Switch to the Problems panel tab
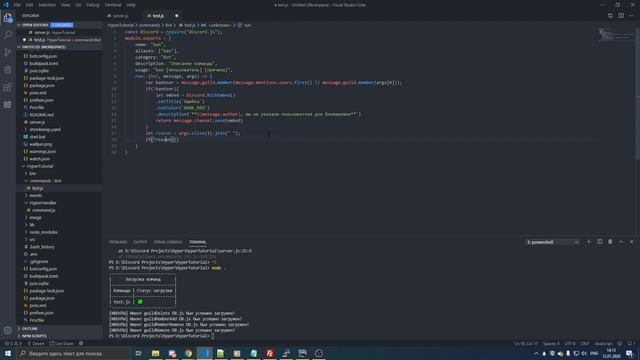The width and height of the screenshot is (640, 360). [118, 242]
